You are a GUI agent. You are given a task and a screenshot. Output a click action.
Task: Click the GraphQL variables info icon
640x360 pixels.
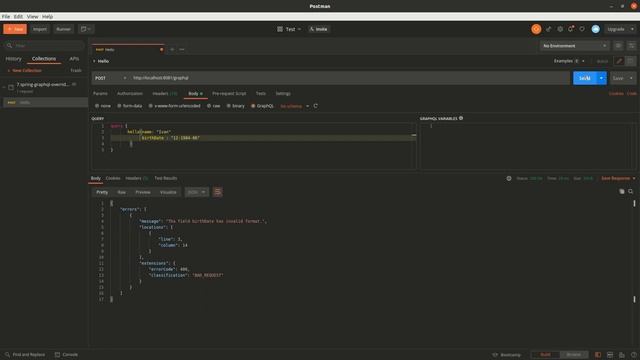pos(461,118)
